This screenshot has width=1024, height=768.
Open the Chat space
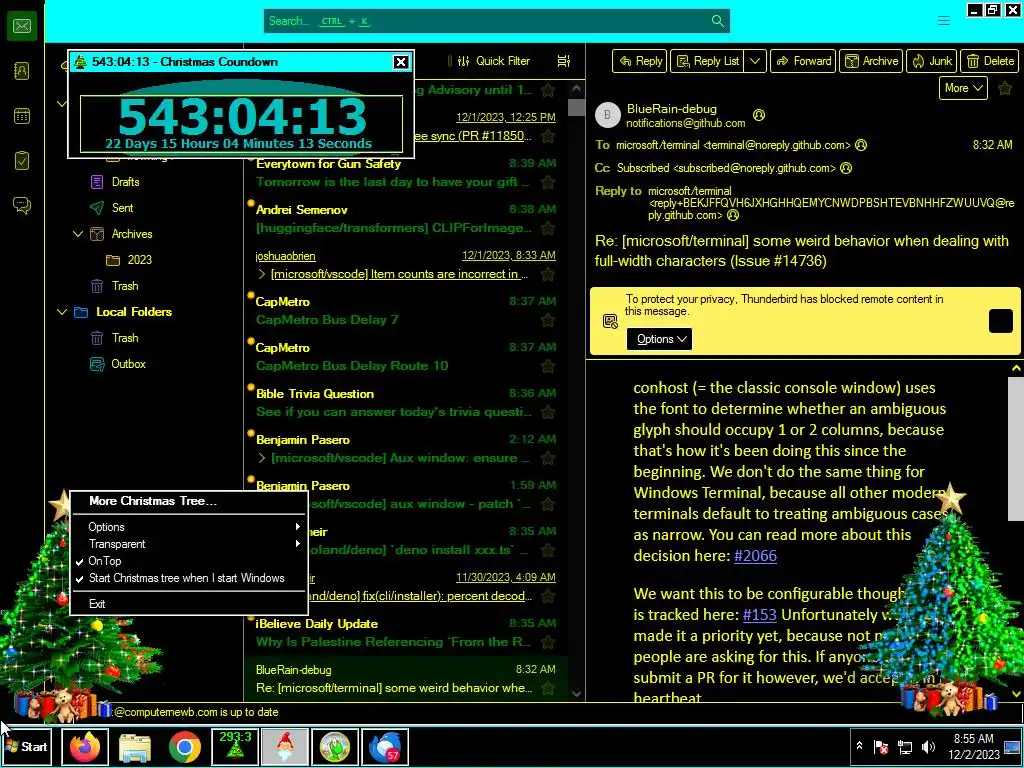tap(22, 206)
